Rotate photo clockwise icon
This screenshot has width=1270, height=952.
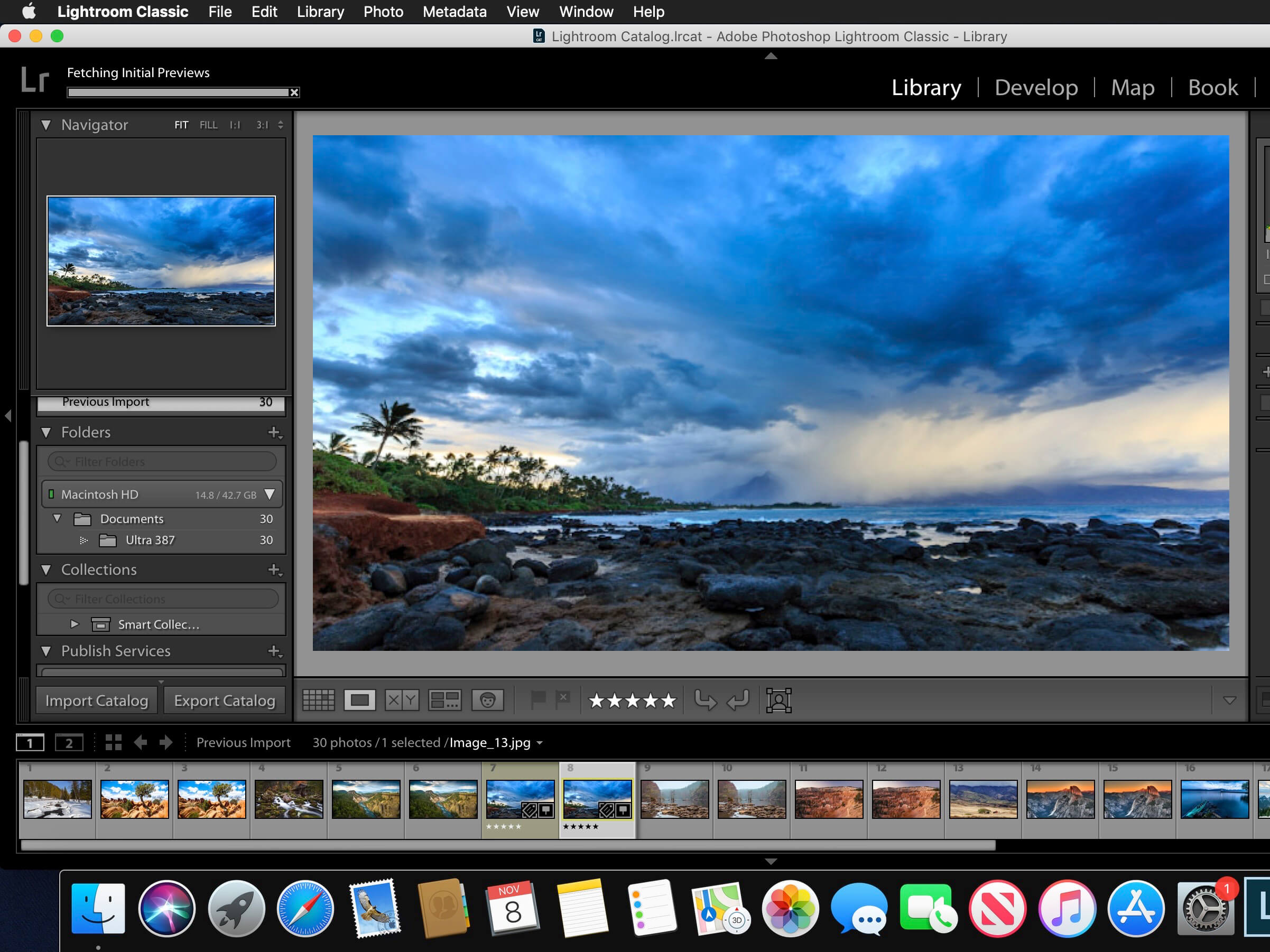[738, 700]
